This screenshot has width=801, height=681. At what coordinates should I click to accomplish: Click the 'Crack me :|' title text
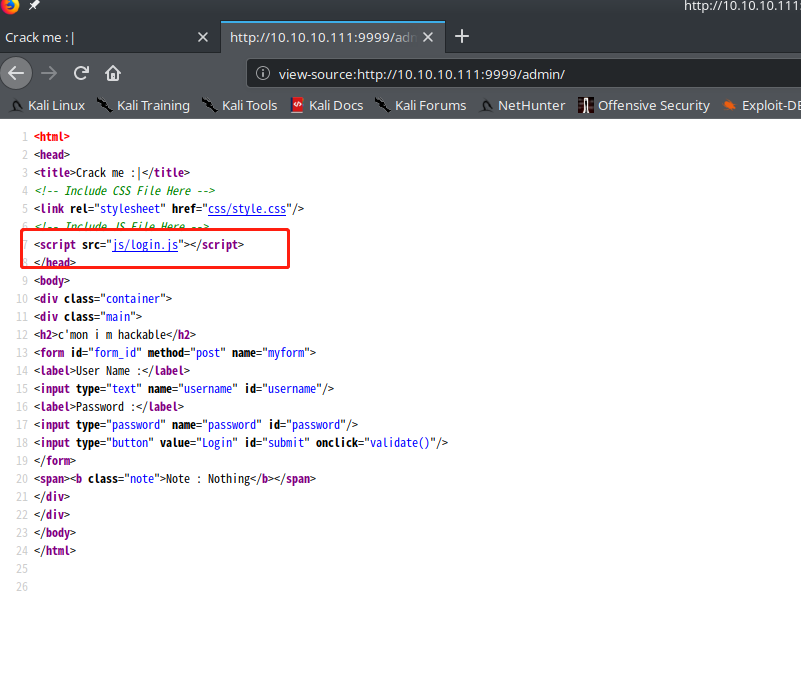point(108,173)
